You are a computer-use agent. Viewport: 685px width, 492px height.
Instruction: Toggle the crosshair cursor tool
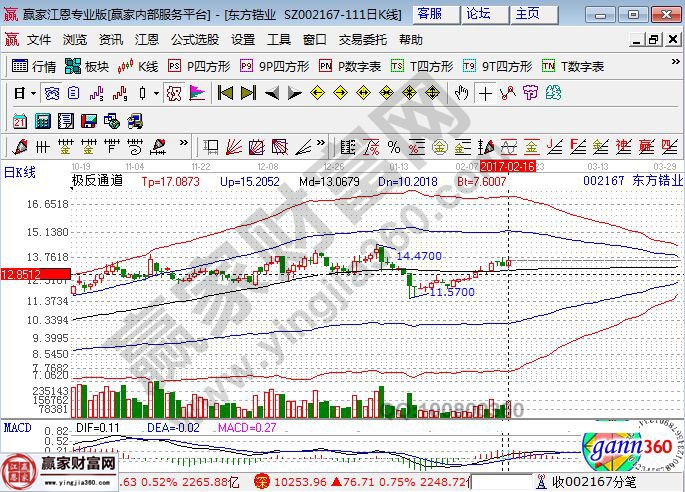485,93
